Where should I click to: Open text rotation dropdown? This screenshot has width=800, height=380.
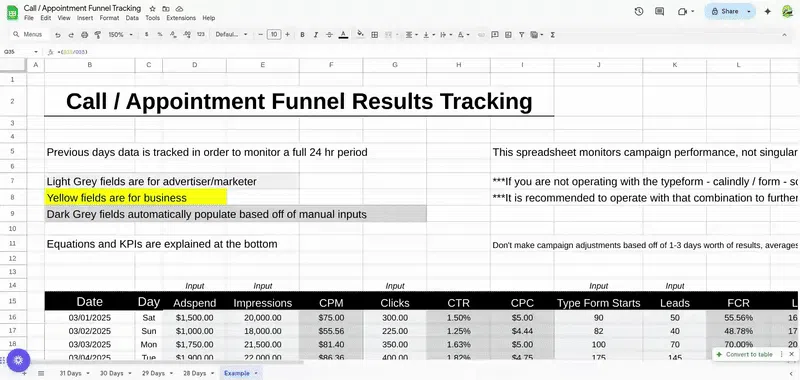point(463,35)
